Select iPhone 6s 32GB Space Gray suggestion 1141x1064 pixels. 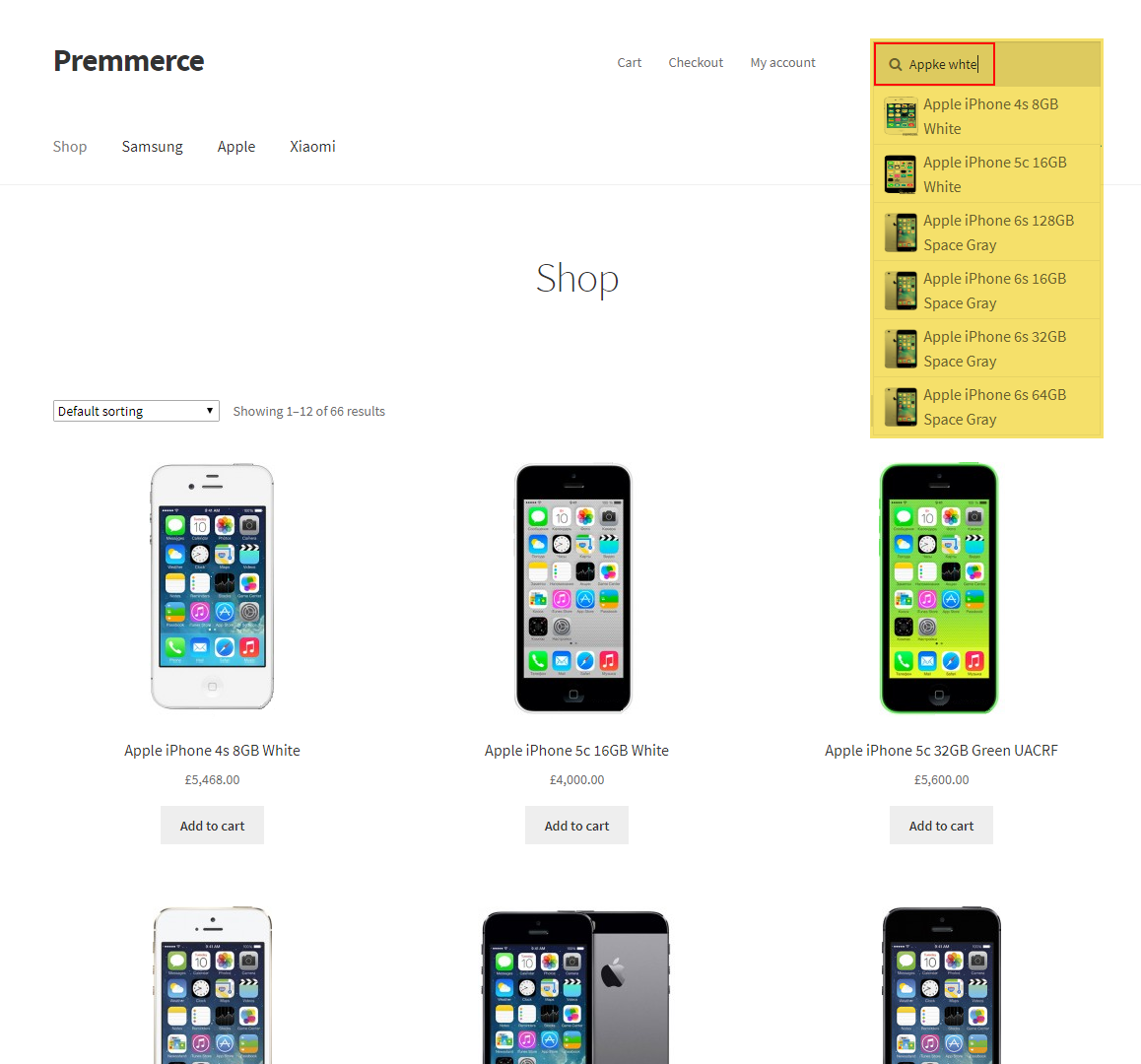(986, 349)
